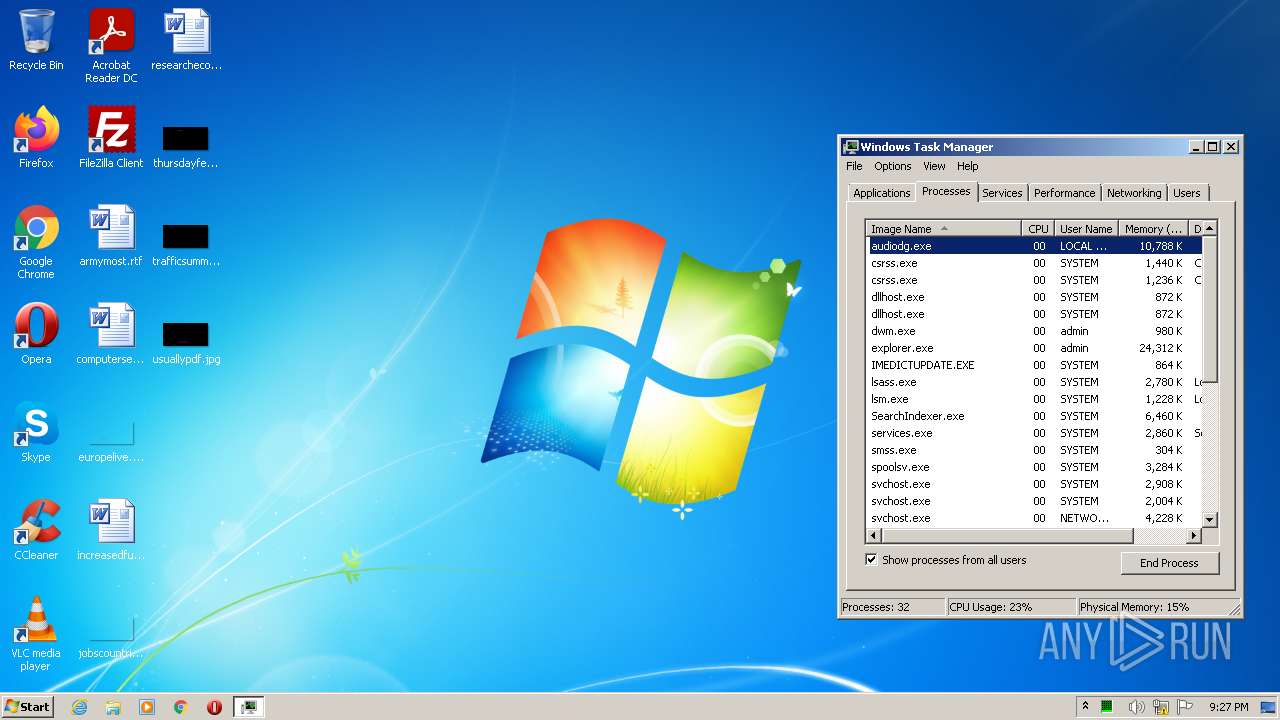Select SearchIndexer.exe process row
Image resolution: width=1280 pixels, height=720 pixels.
pyautogui.click(x=1034, y=416)
